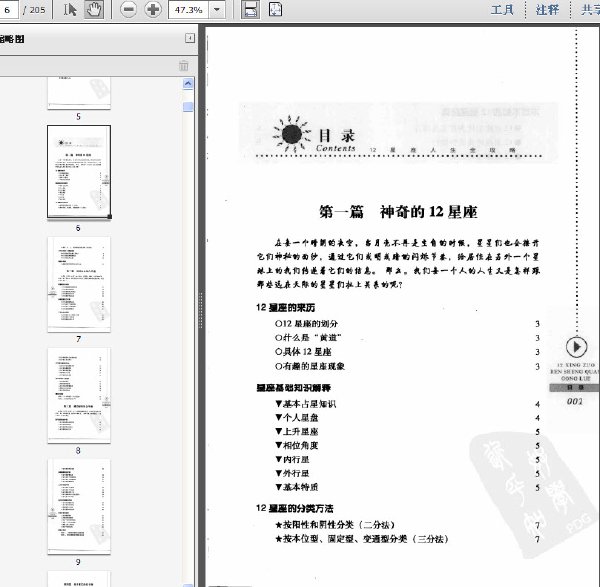The height and width of the screenshot is (587, 600).
Task: Click the entry ▼基本特质
Action: click(x=297, y=487)
